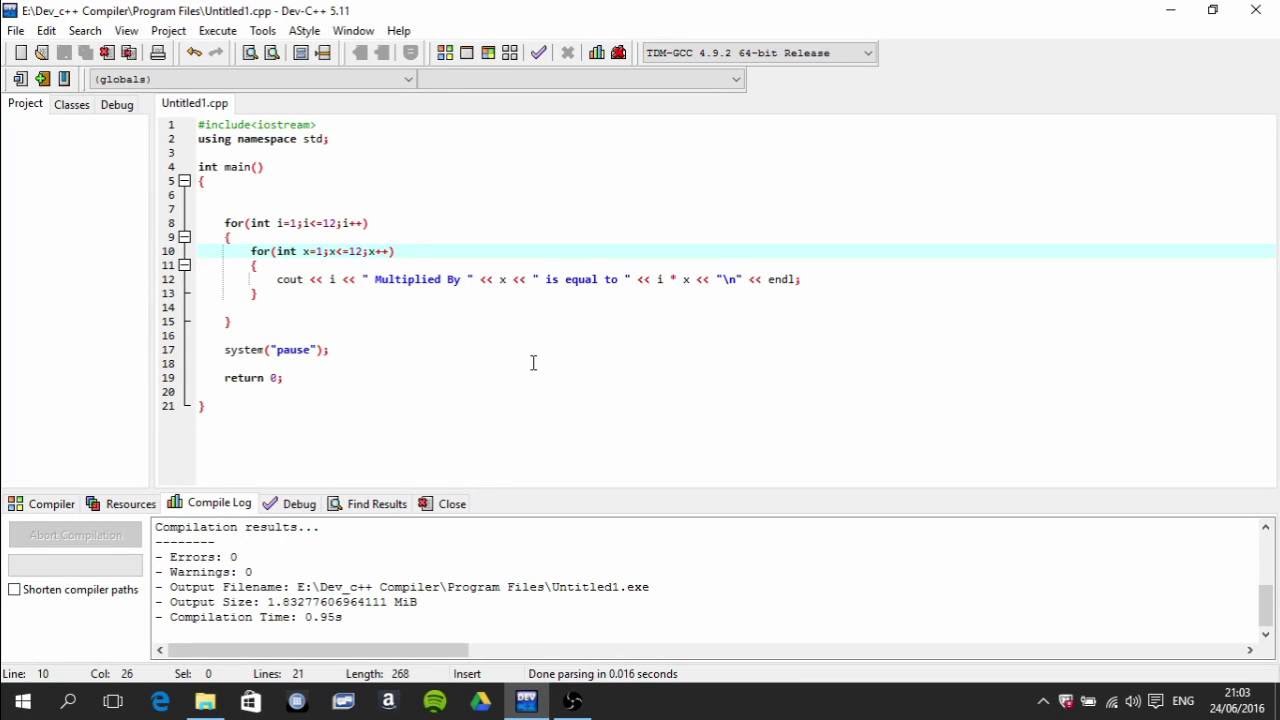Click the Go to line toolbar icon
1280x720 pixels.
click(323, 53)
